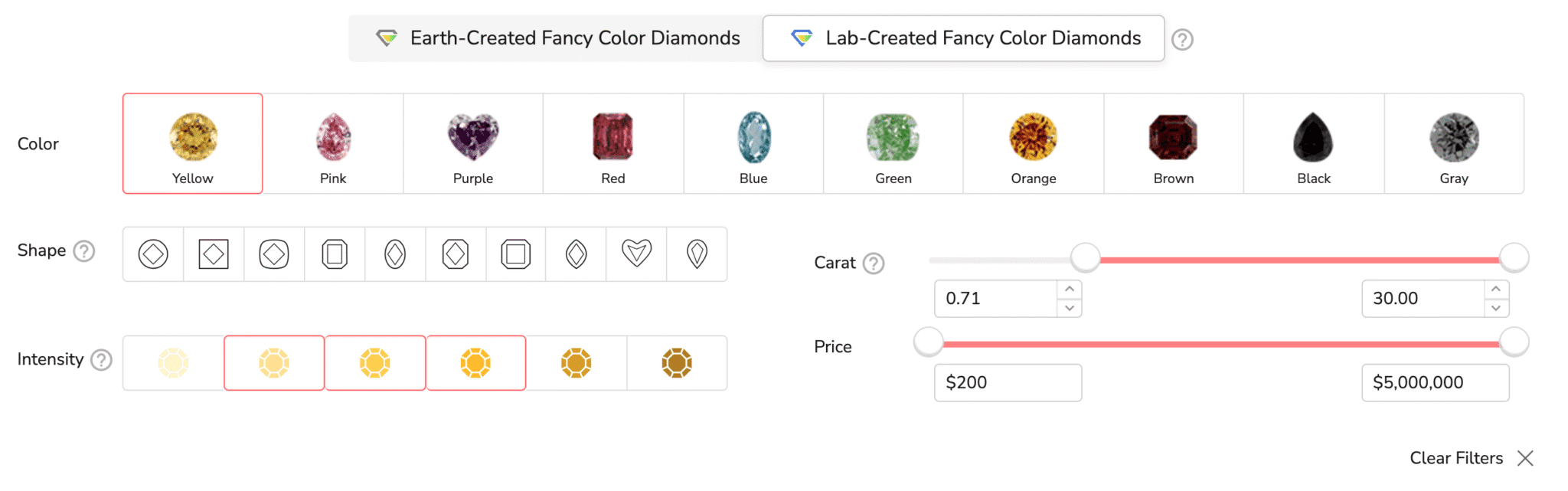This screenshot has height=491, width=1568.
Task: Deselect the Yellow color filter
Action: (x=193, y=144)
